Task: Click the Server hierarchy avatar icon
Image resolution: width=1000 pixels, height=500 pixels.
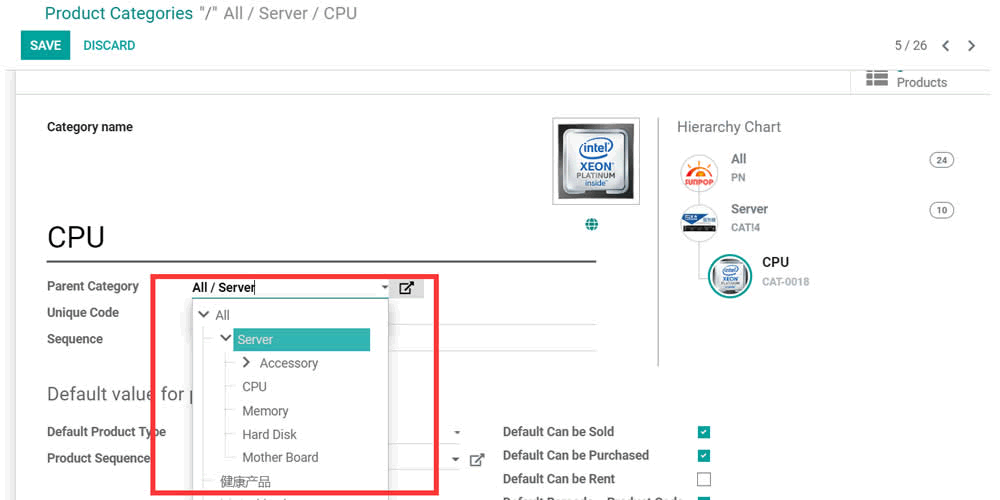Action: [x=699, y=221]
